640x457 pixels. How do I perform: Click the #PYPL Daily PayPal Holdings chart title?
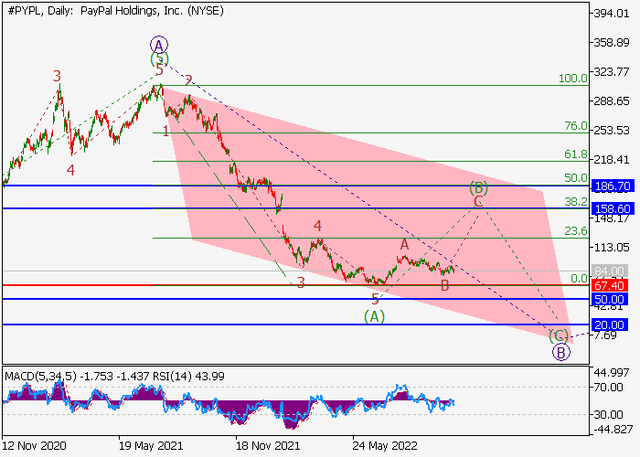coord(116,11)
